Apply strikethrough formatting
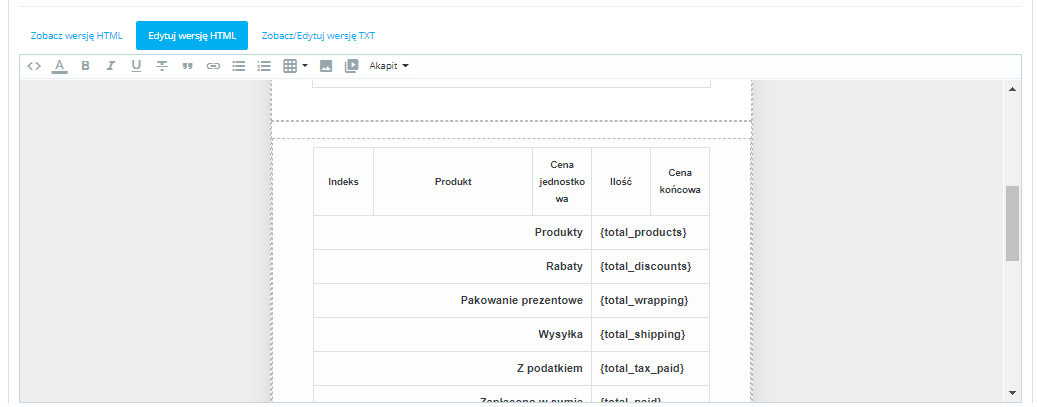 [161, 66]
